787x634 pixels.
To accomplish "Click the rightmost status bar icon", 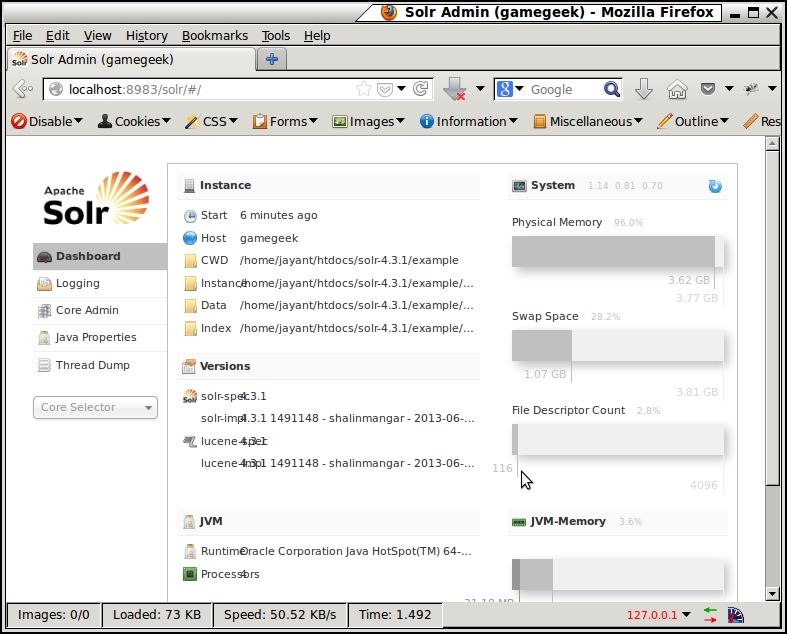I will tap(735, 615).
